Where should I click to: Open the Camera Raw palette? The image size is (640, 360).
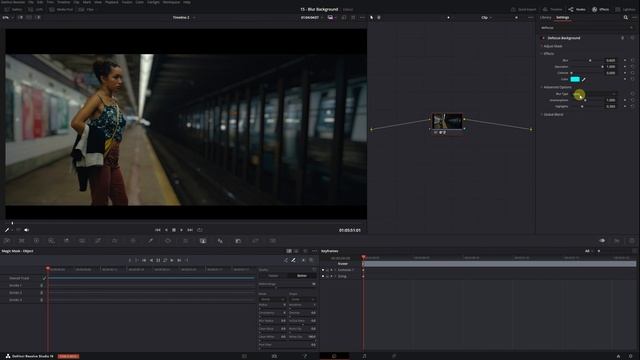(x=7, y=241)
